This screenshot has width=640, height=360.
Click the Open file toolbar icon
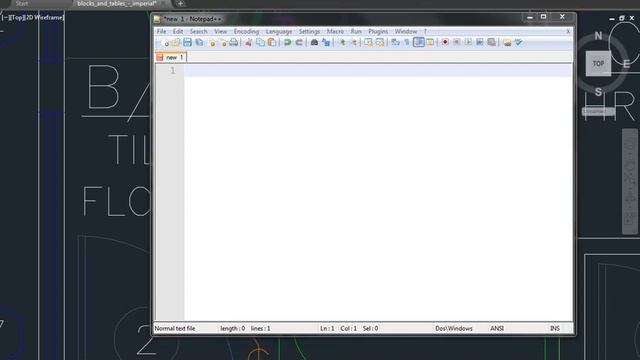click(176, 42)
